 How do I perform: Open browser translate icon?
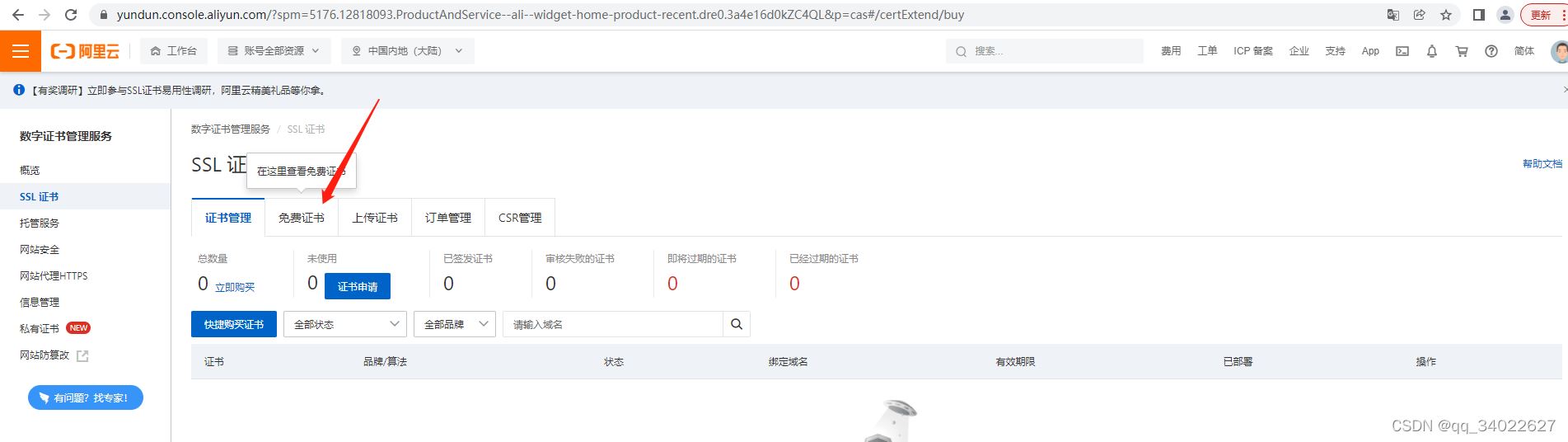pyautogui.click(x=1393, y=15)
